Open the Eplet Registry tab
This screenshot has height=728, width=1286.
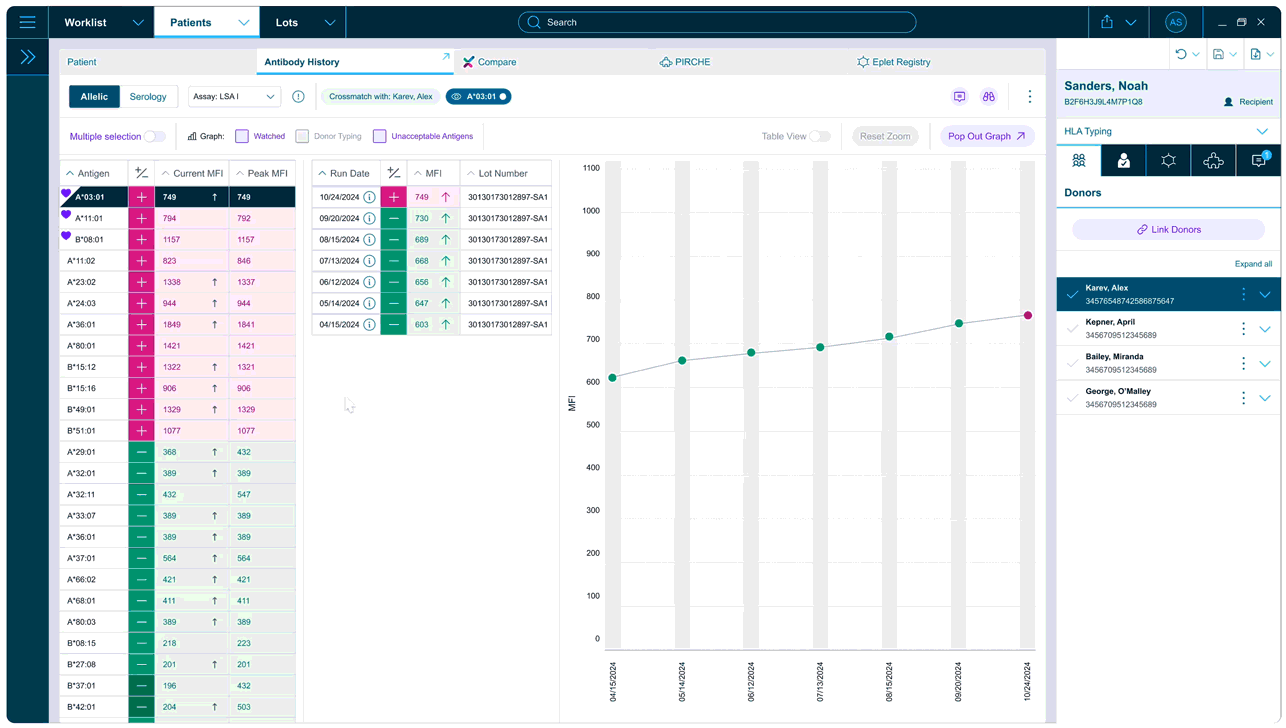(x=893, y=62)
